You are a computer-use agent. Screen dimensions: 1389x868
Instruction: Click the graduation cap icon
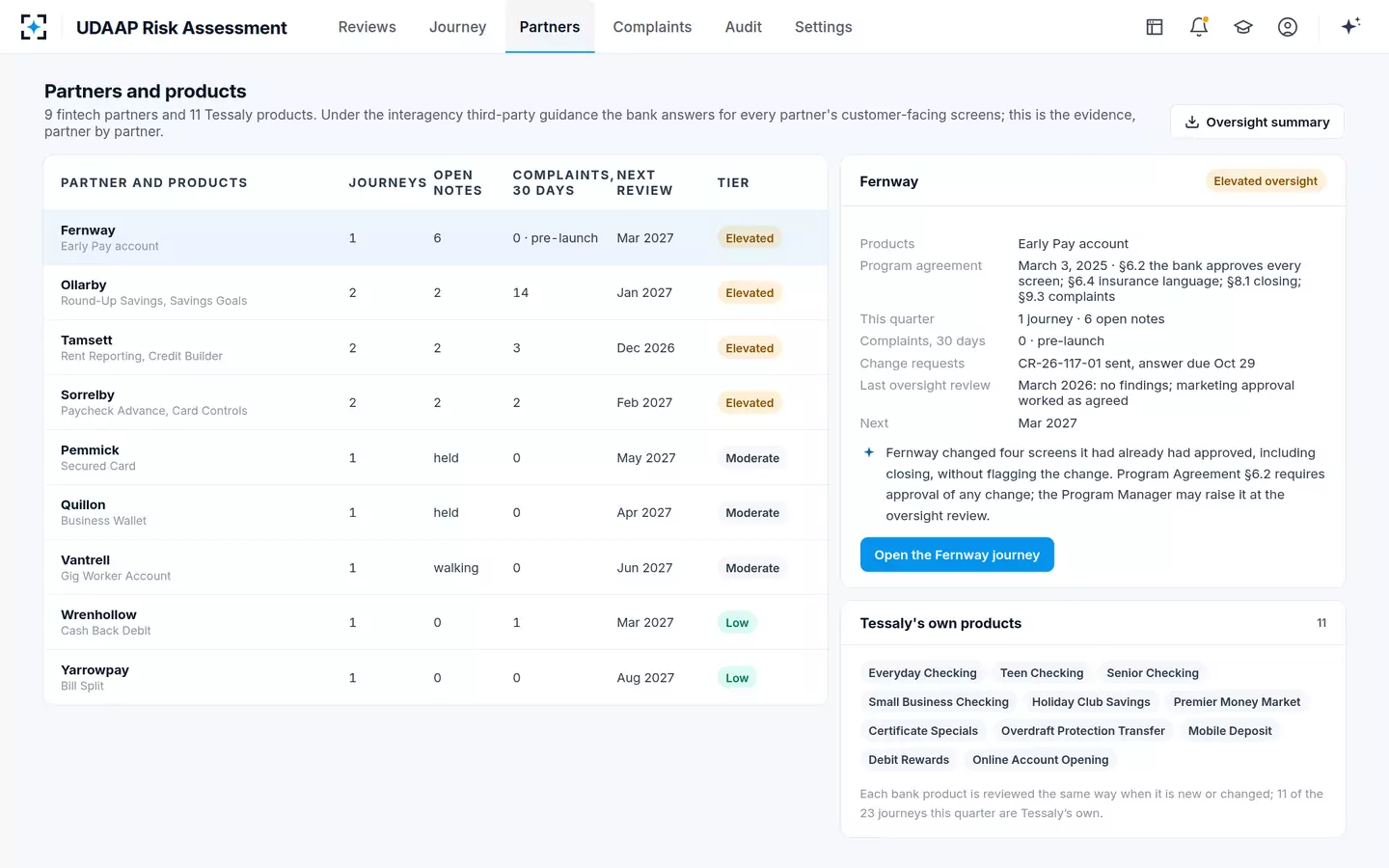point(1243,27)
